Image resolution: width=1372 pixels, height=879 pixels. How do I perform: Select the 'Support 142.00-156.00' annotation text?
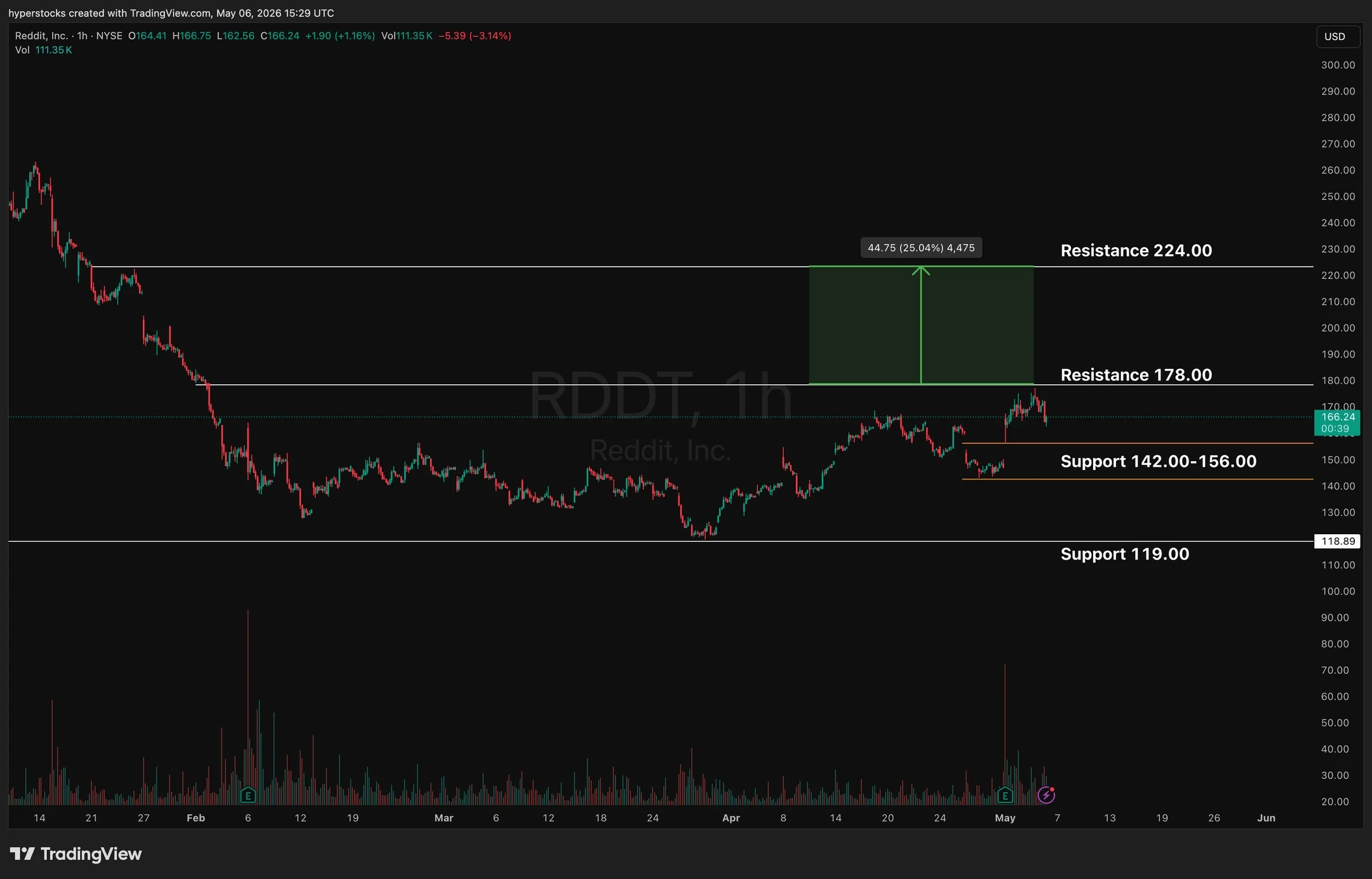click(1159, 462)
